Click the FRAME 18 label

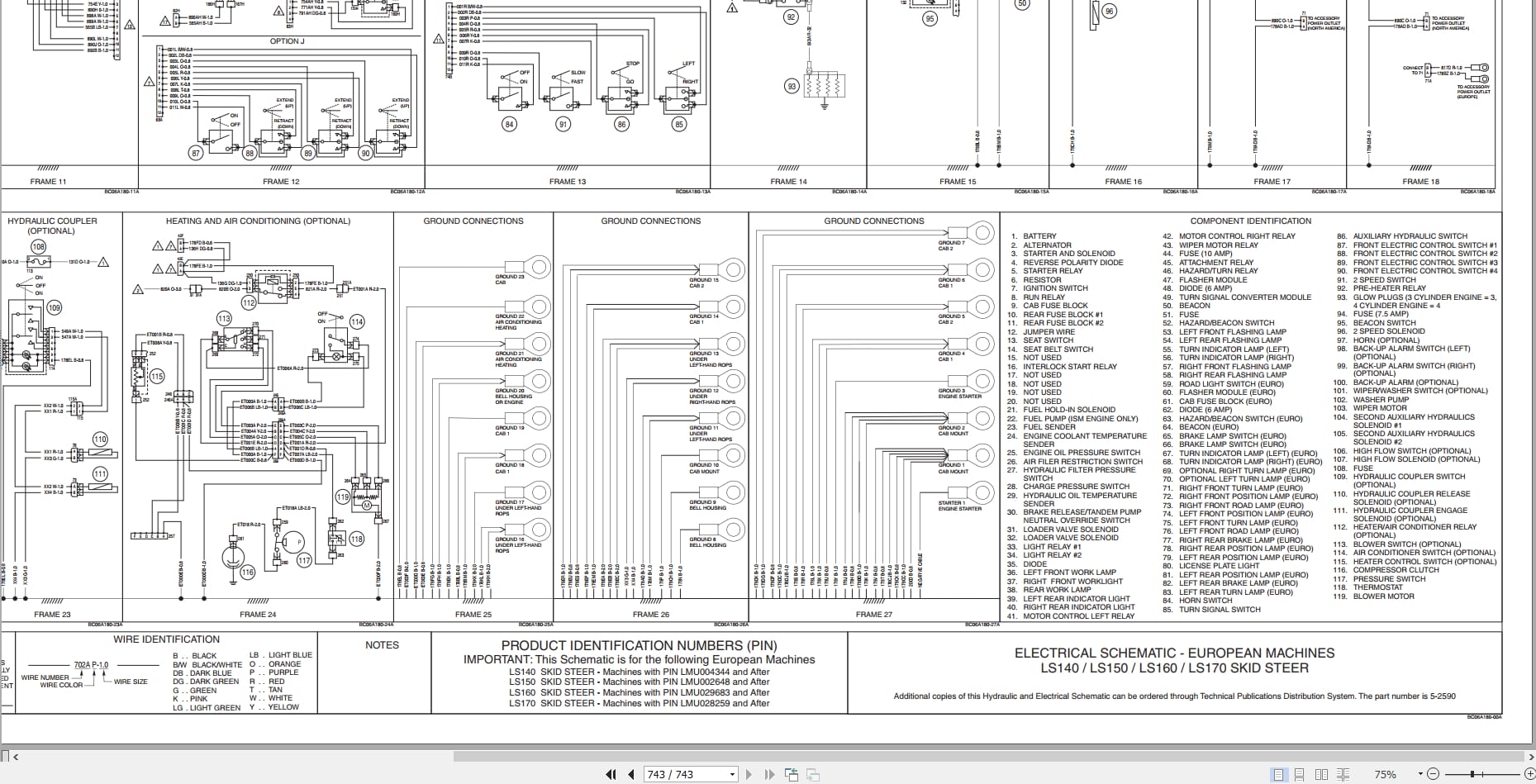[1420, 182]
